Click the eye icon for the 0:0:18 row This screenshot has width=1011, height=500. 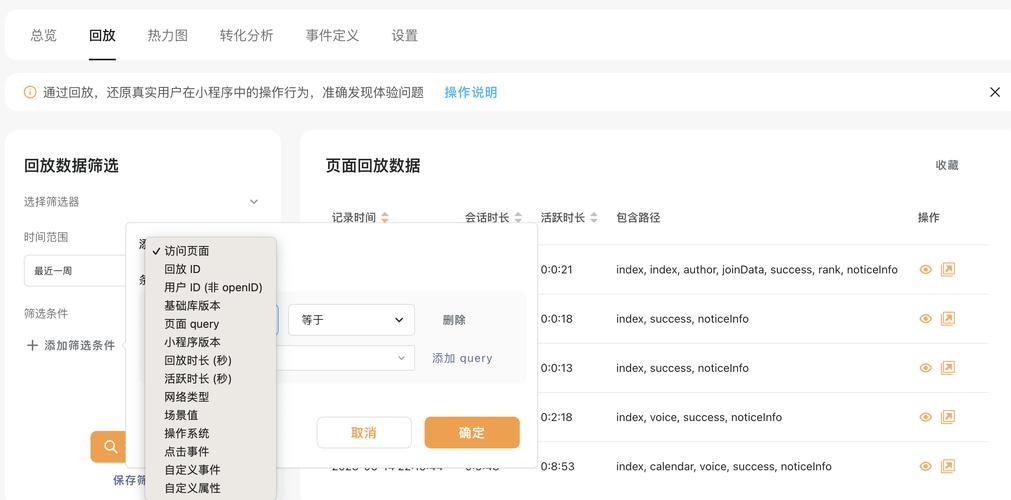tap(925, 319)
